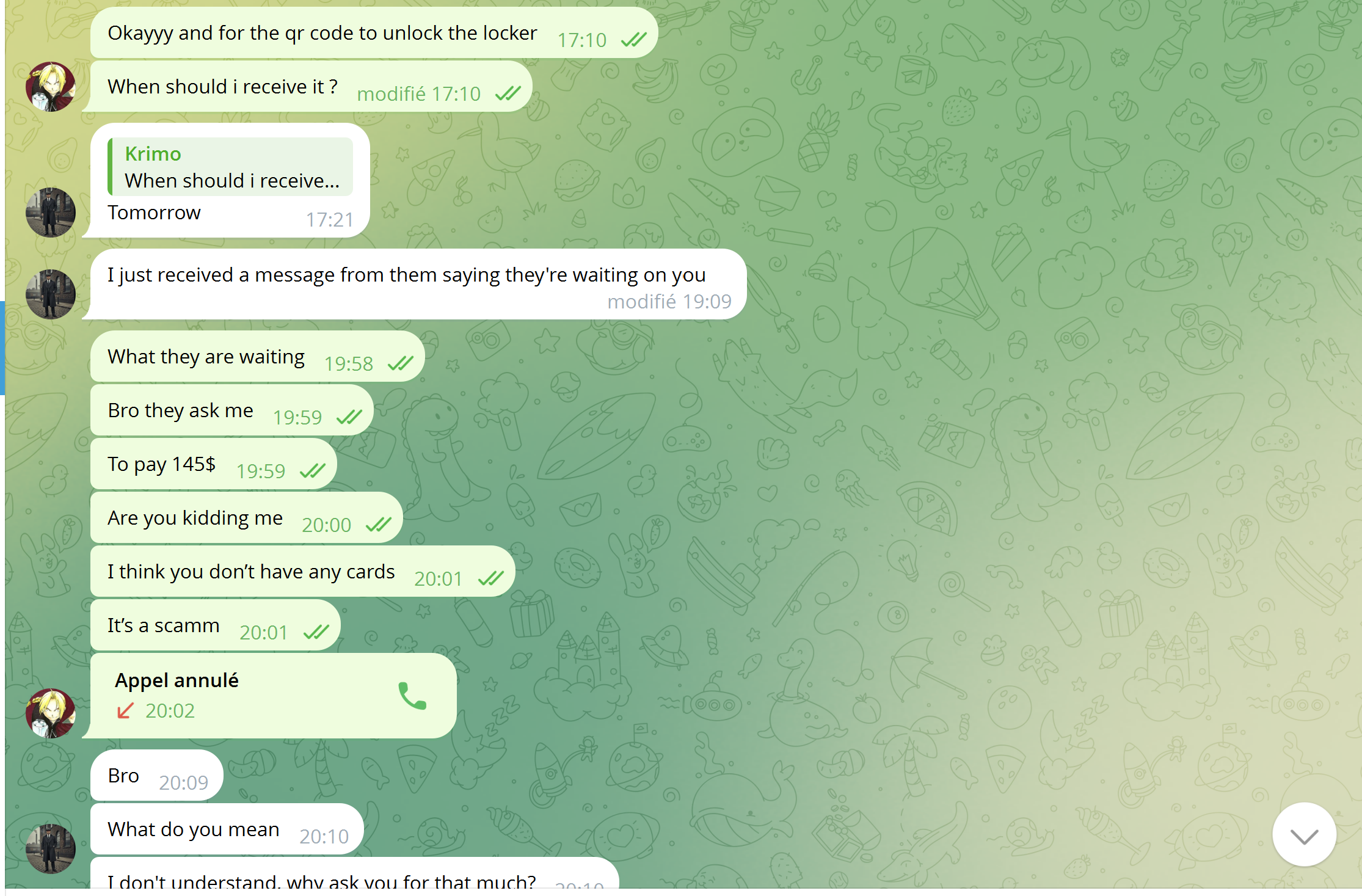Click the avatar beside 'What do you mean'
The width and height of the screenshot is (1362, 896).
(50, 848)
